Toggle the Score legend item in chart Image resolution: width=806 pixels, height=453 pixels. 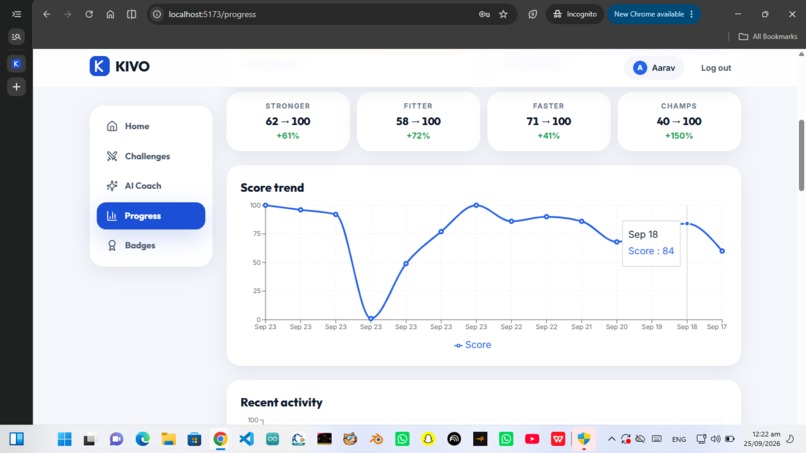pyautogui.click(x=472, y=345)
